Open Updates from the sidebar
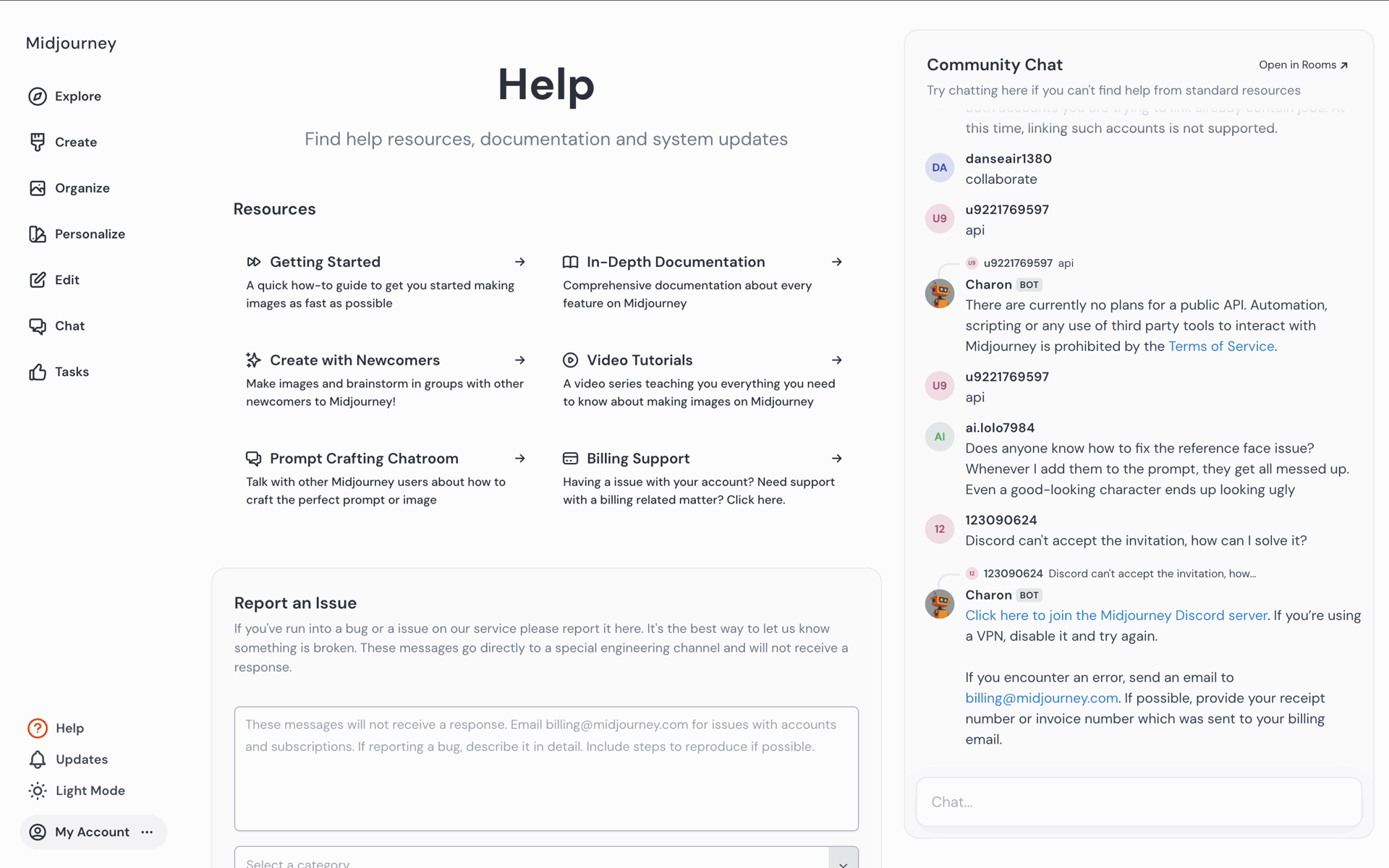 [82, 759]
